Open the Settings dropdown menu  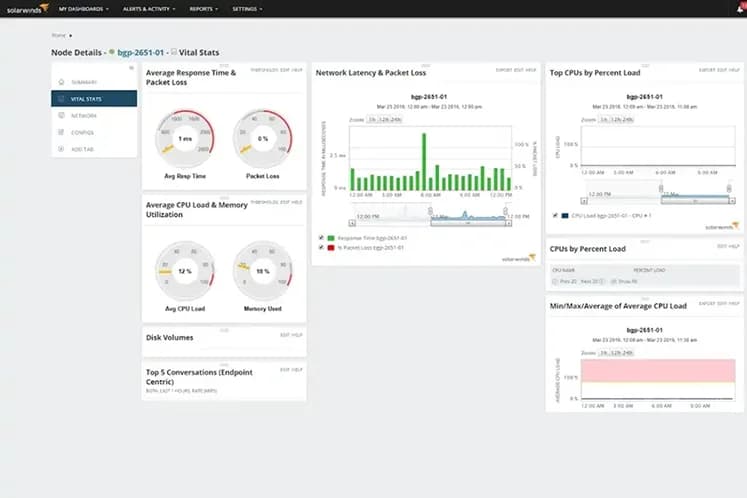tap(247, 9)
